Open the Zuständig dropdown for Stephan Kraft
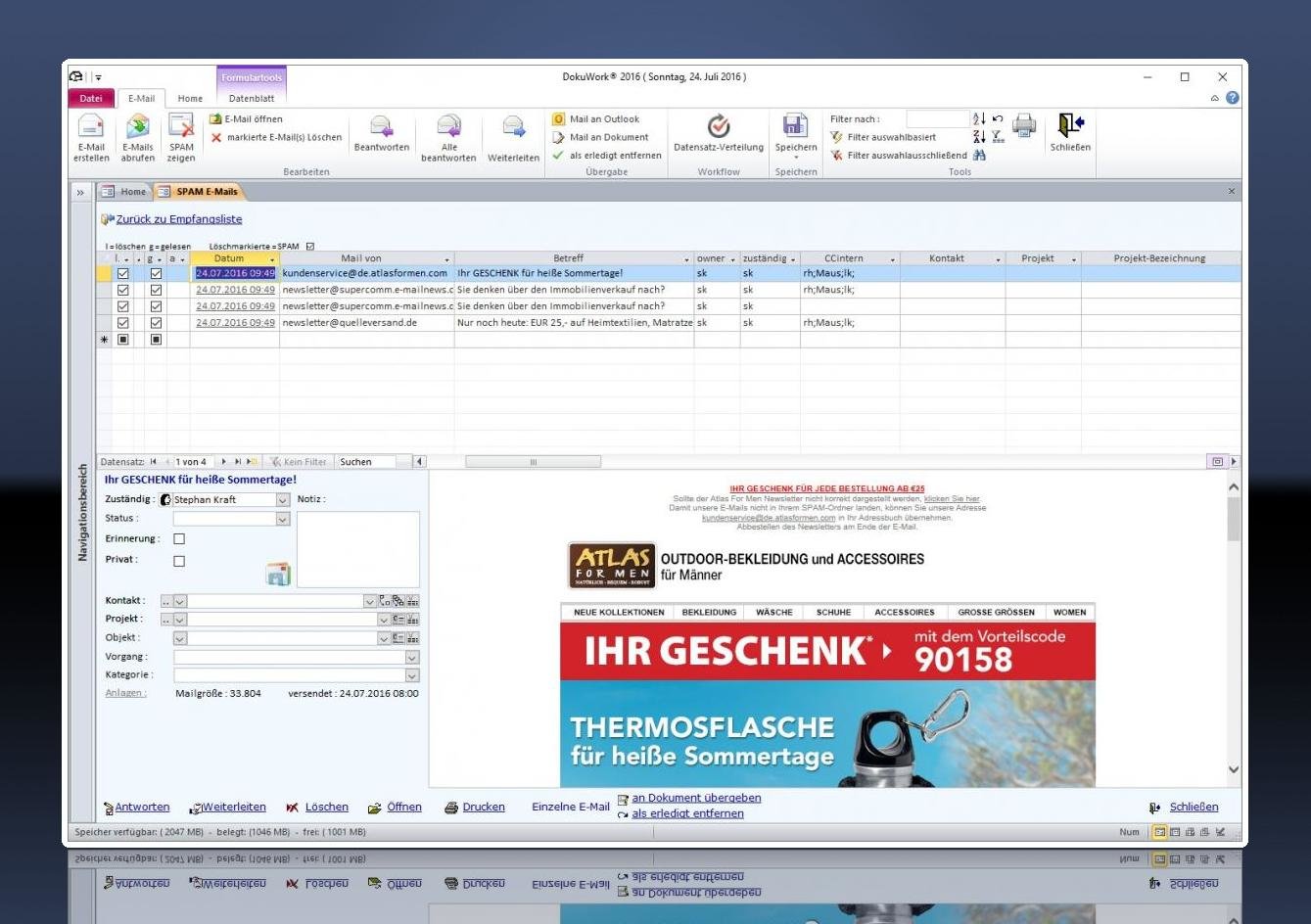 (x=283, y=500)
